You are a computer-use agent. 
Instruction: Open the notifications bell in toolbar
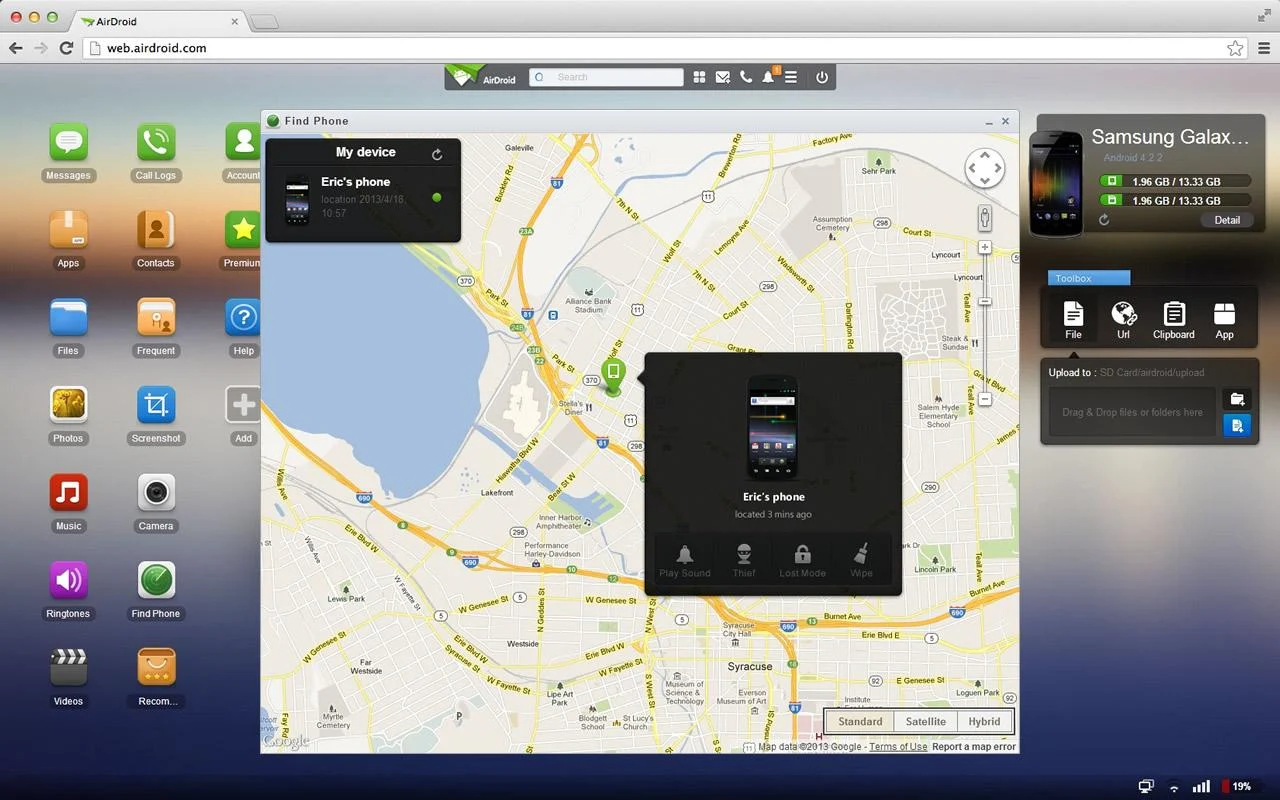(x=769, y=77)
